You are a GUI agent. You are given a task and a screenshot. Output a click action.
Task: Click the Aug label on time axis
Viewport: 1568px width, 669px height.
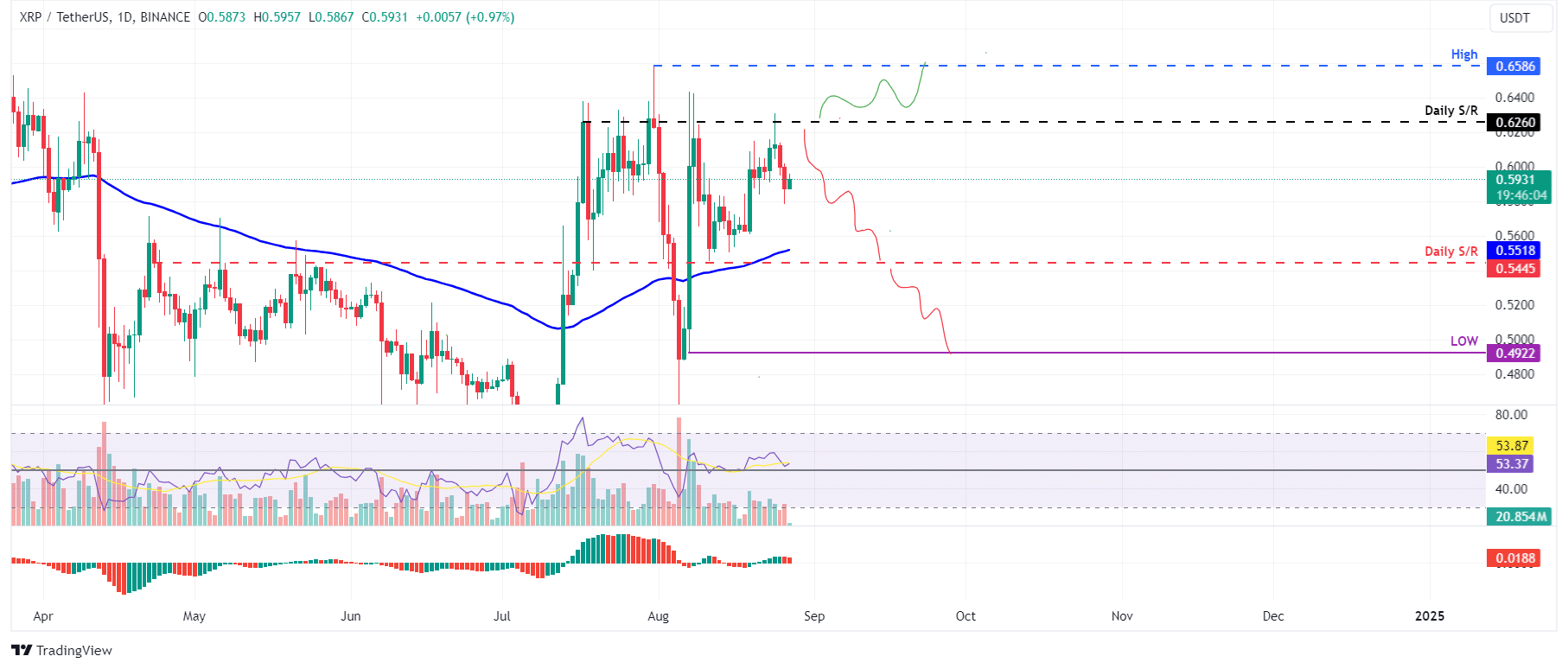click(659, 616)
